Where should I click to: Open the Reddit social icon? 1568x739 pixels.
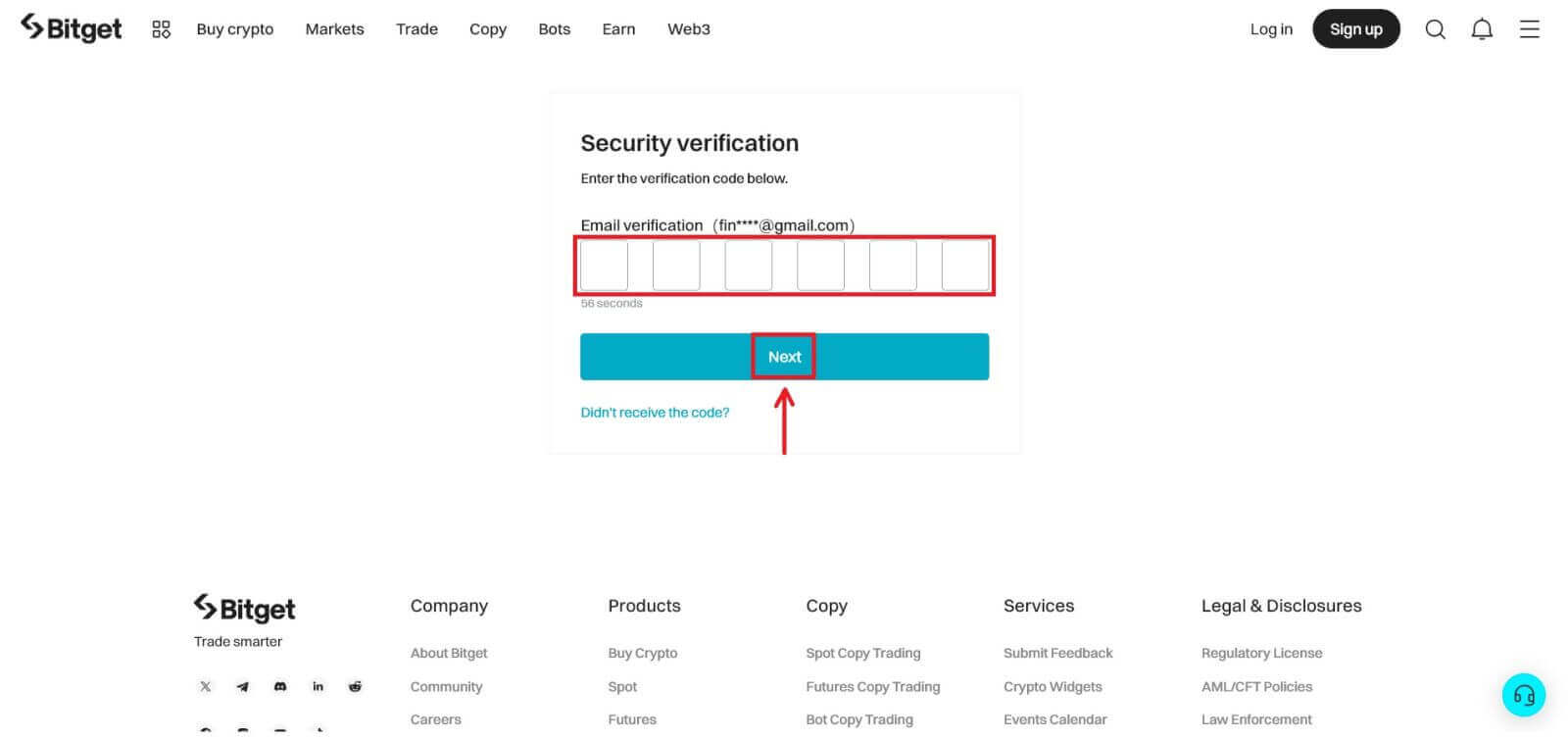(355, 687)
